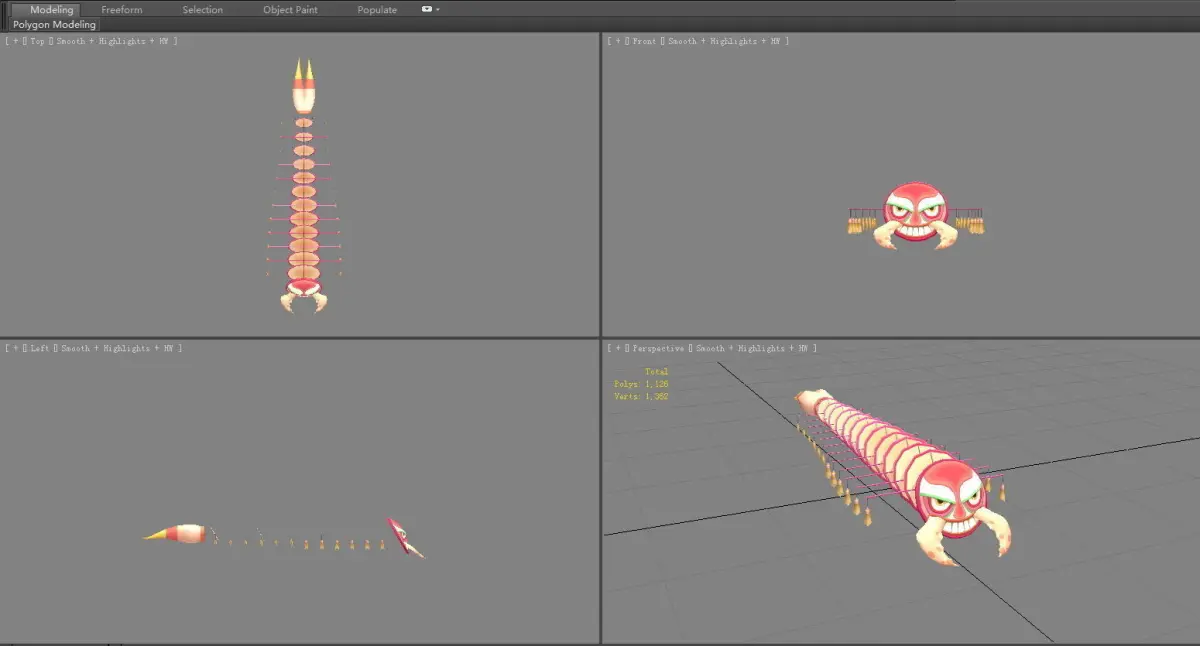The image size is (1200, 646).
Task: Click the Left view name label
Action: coord(40,348)
